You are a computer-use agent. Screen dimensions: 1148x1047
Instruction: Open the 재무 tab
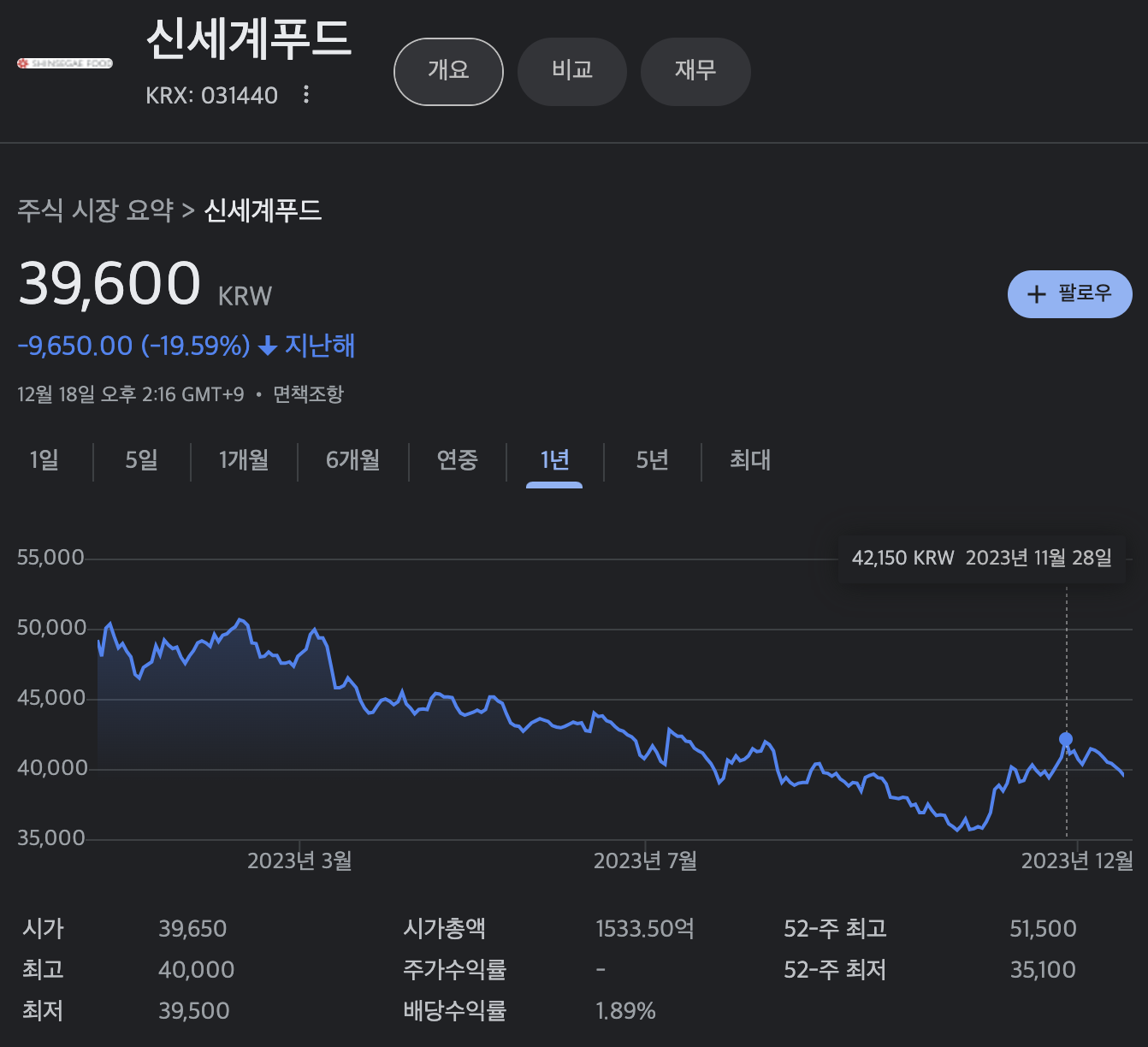[x=695, y=71]
